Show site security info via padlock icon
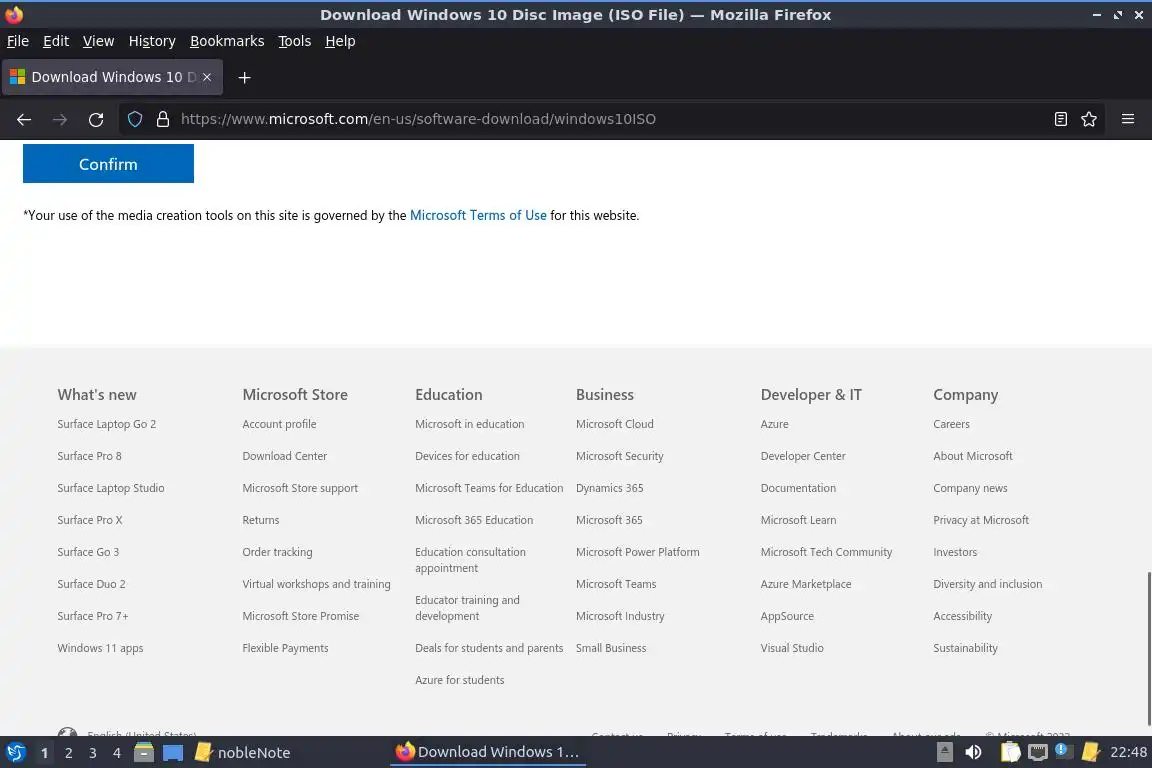This screenshot has width=1152, height=768. pos(163,119)
